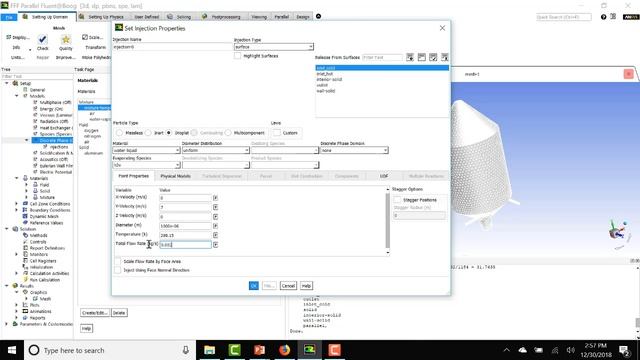The height and width of the screenshot is (360, 640).
Task: Select the Multicomponent particle type
Action: coord(228,133)
